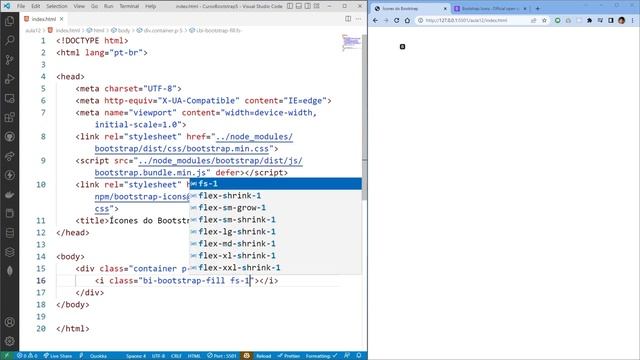
Task: Choose flex-xxl-shrink-1 suggestion
Action: (x=276, y=268)
